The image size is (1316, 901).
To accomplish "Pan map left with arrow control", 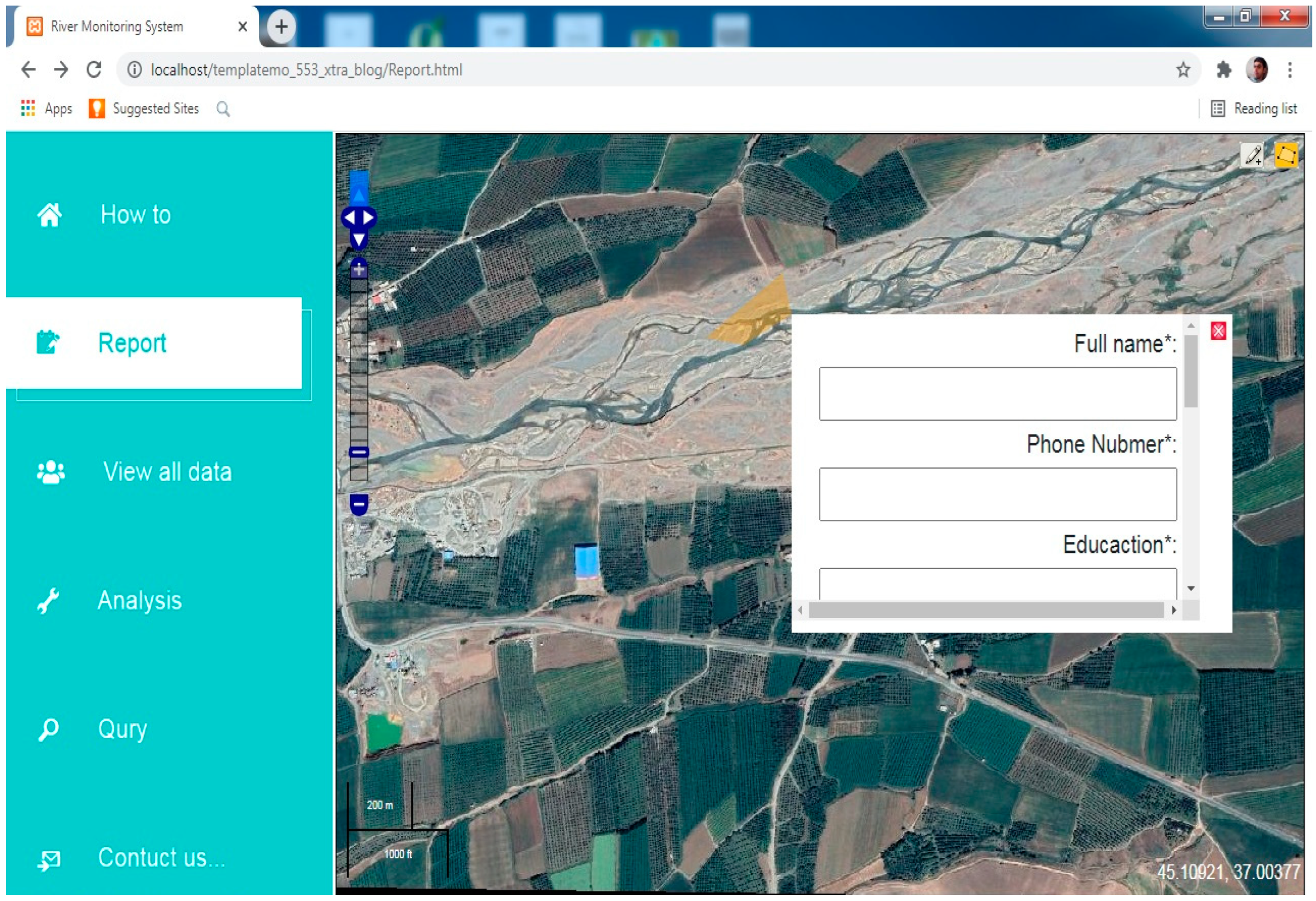I will 349,217.
